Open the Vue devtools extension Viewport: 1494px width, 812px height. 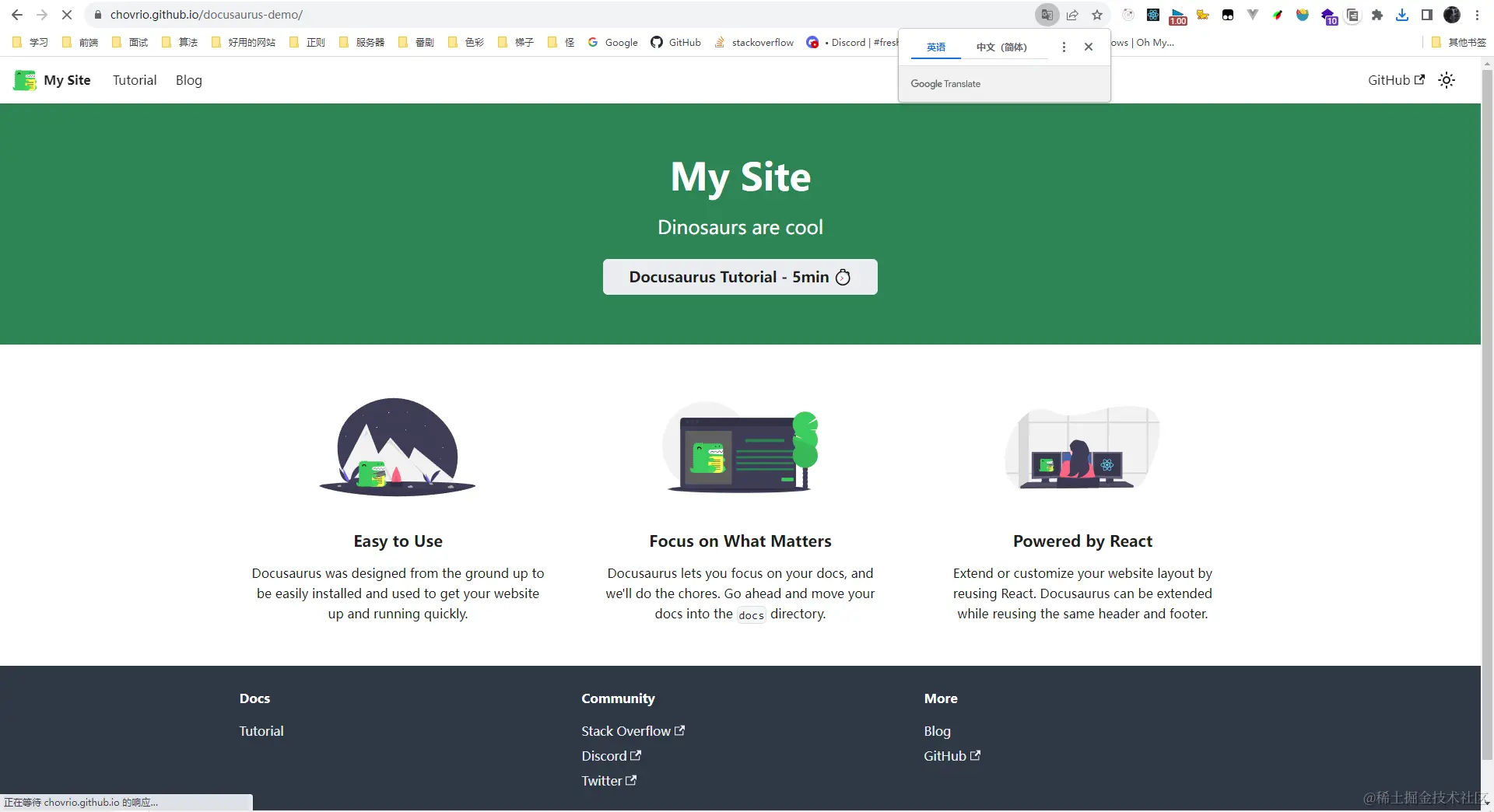pyautogui.click(x=1253, y=15)
